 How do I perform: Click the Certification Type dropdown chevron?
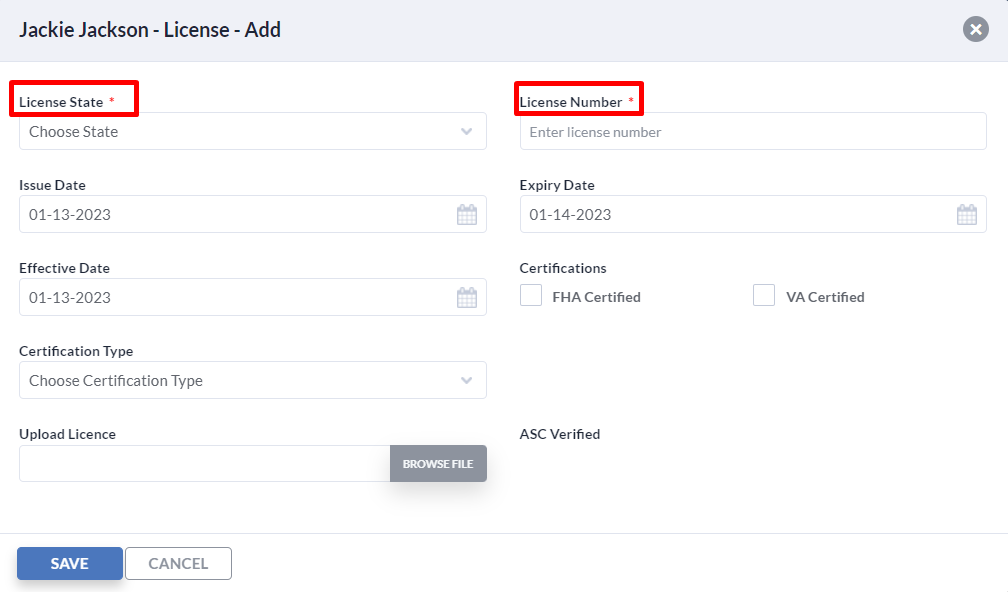(466, 380)
